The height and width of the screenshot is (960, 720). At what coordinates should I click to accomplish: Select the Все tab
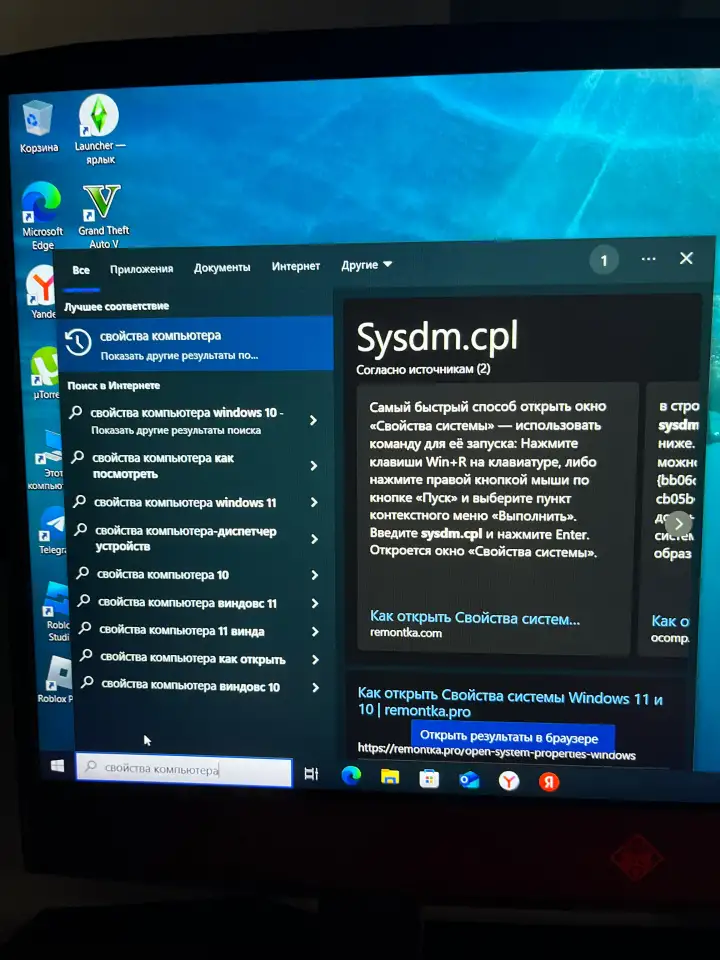click(81, 269)
